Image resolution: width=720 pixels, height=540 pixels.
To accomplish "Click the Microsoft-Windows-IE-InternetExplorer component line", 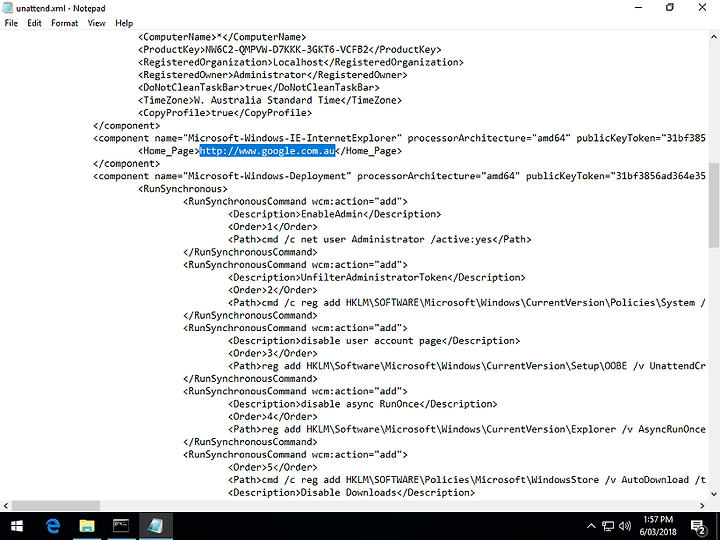I will coord(399,138).
